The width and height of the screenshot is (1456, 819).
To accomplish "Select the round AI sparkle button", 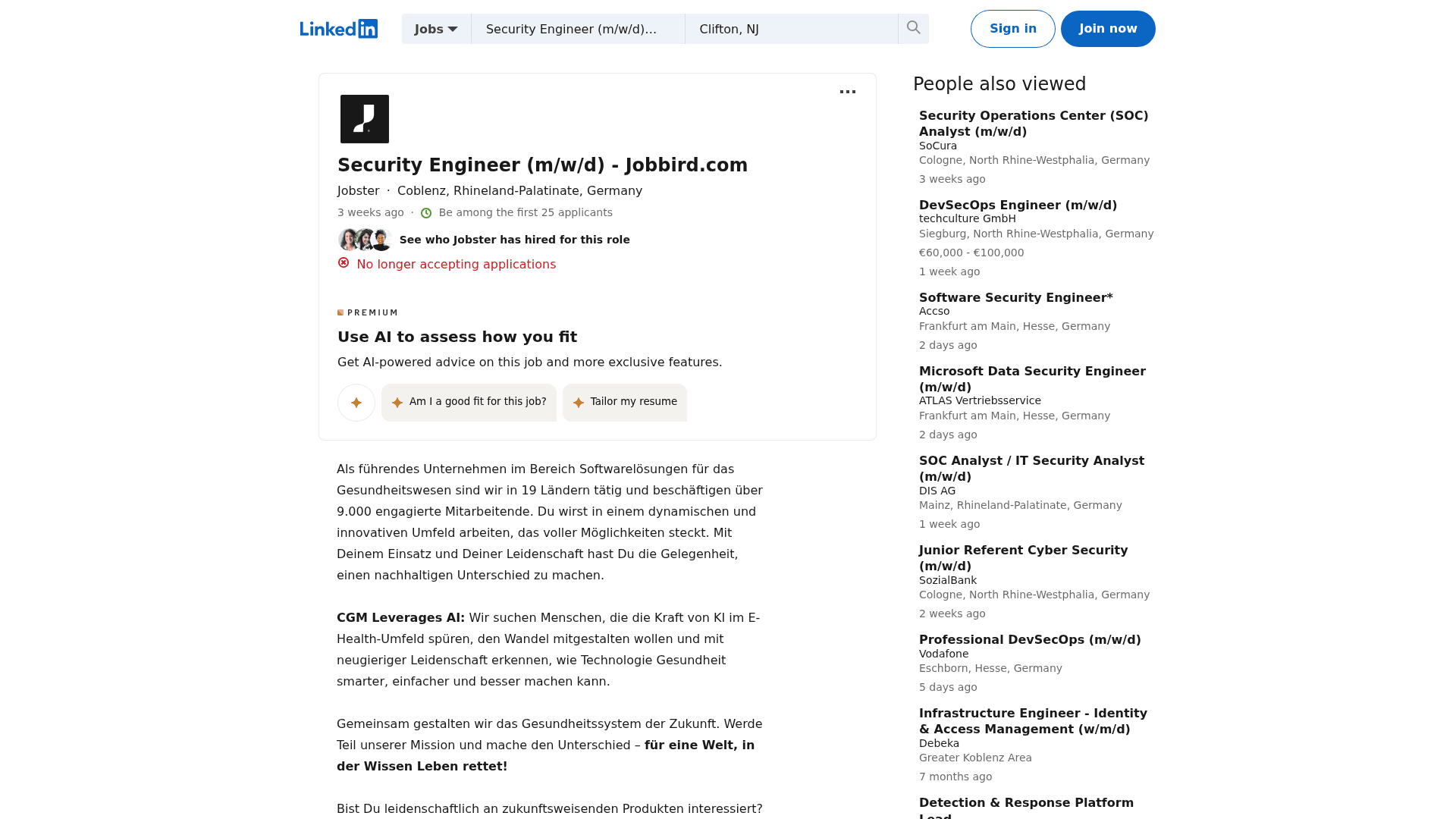I will coord(356,403).
